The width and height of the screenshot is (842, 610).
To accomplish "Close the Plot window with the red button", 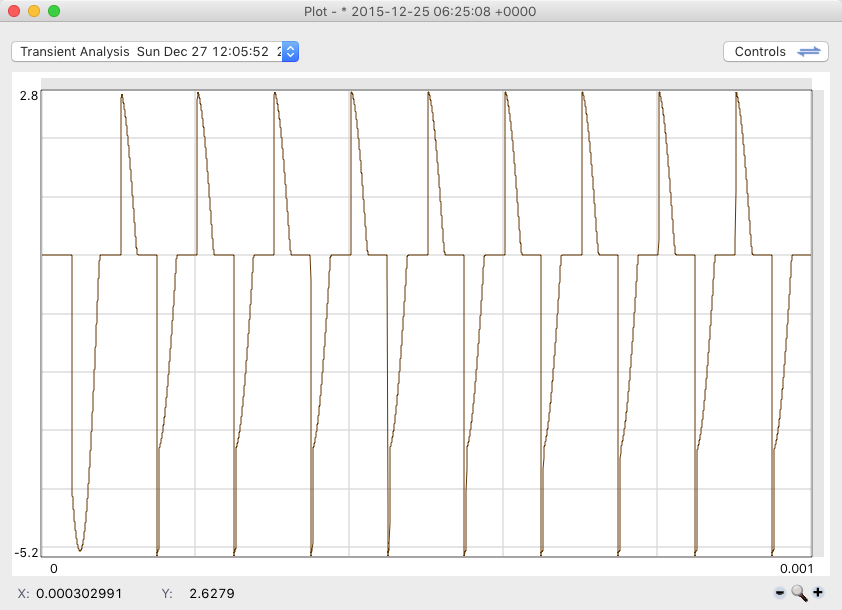I will coord(14,11).
